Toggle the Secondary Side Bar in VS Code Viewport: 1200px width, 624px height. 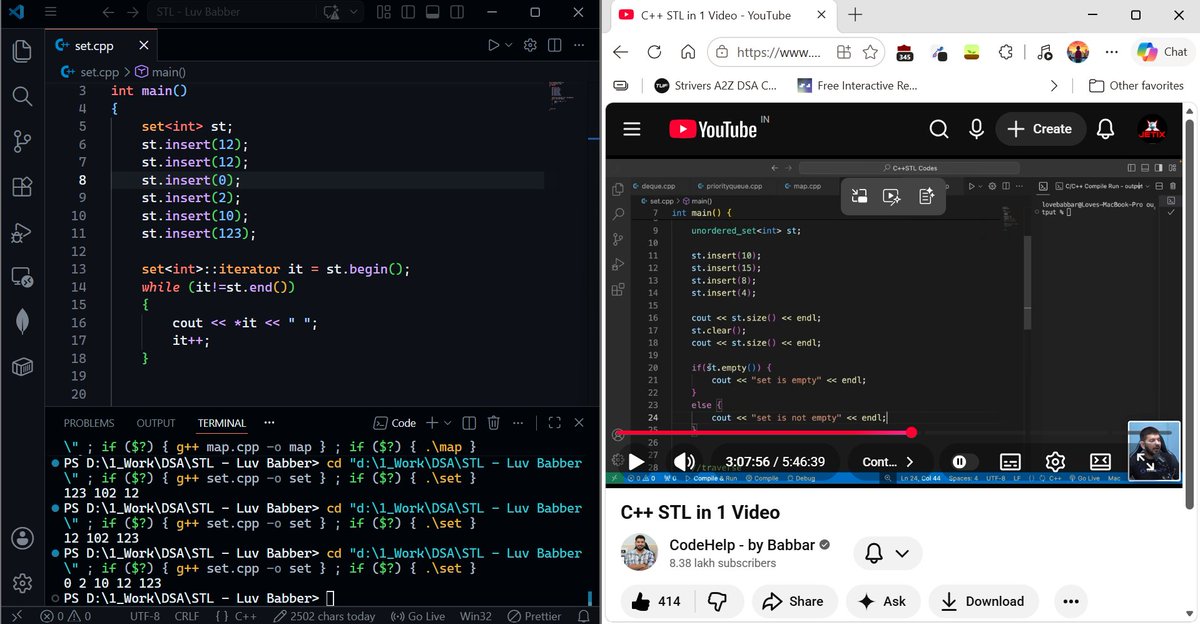(455, 12)
